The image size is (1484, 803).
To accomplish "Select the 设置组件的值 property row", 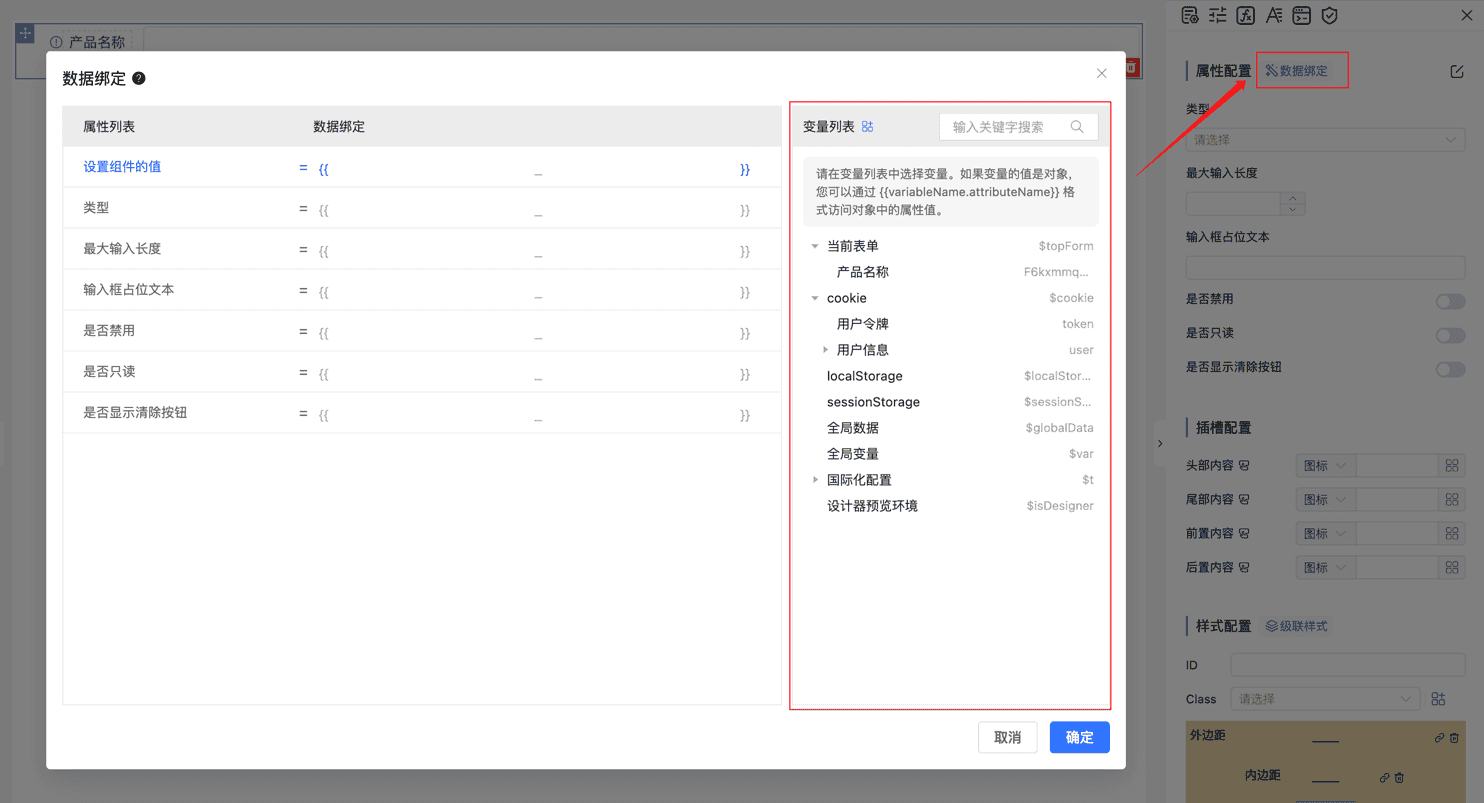I will point(122,167).
